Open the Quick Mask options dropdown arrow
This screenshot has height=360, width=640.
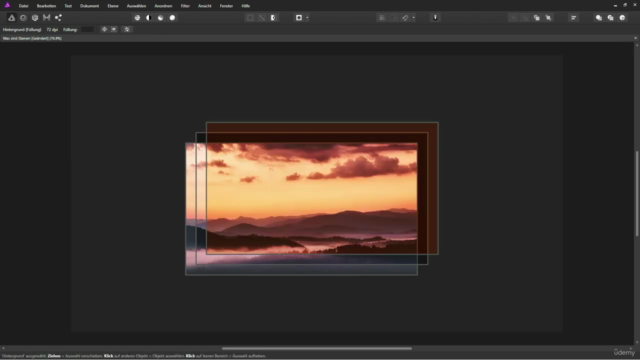pos(307,18)
